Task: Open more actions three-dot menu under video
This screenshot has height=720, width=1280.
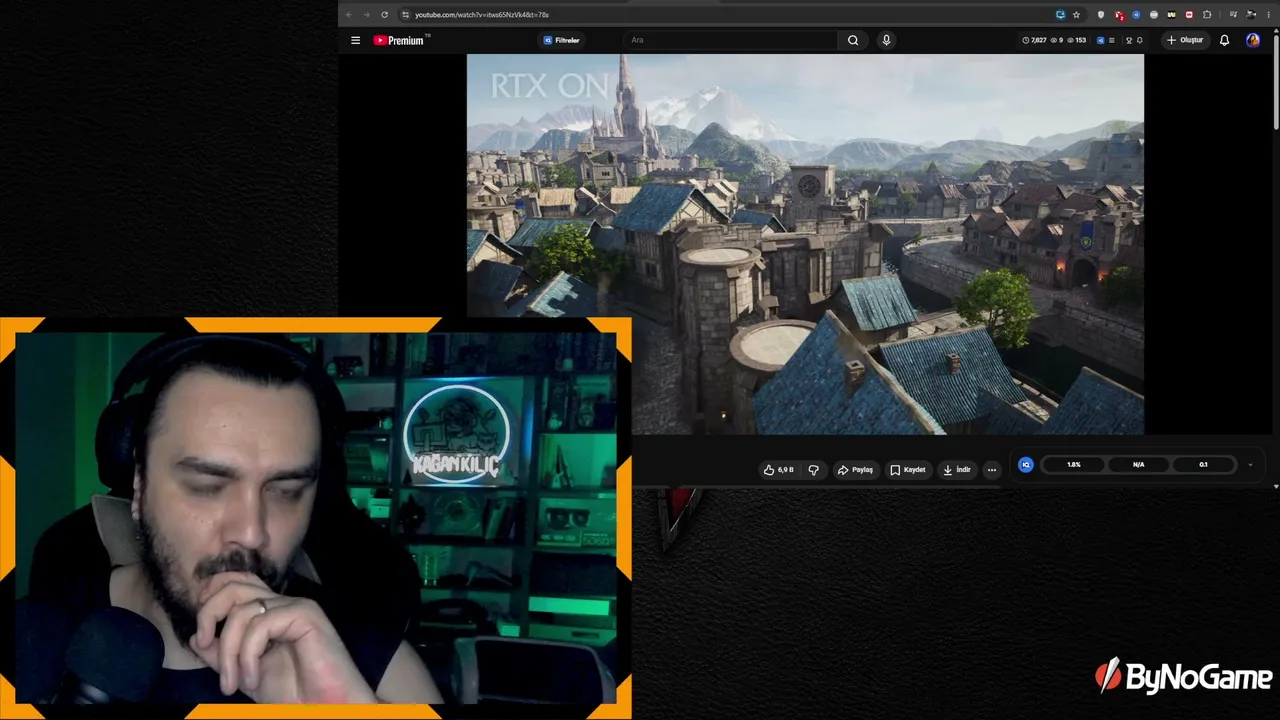Action: [x=992, y=470]
